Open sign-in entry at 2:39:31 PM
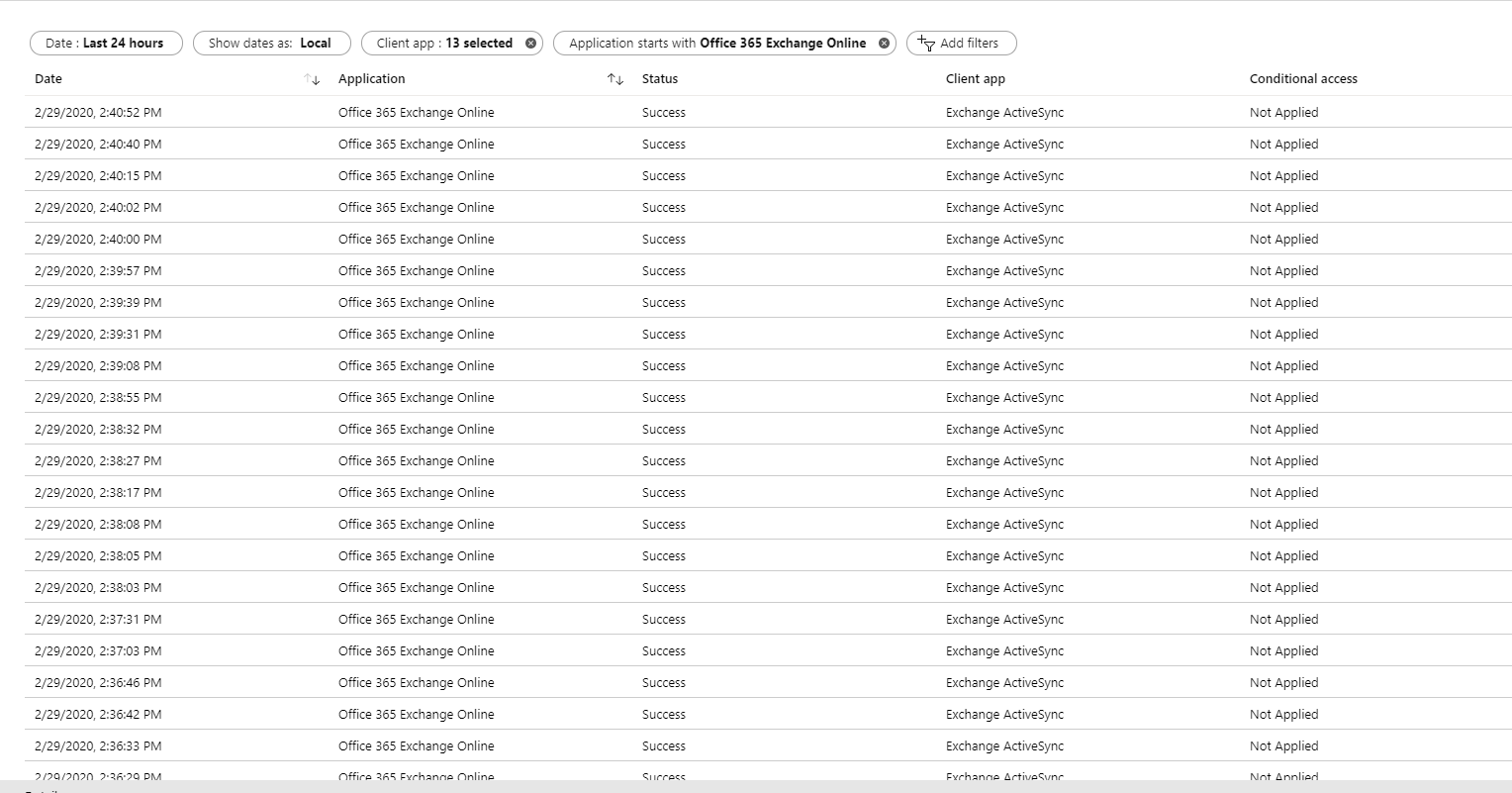 tap(768, 334)
